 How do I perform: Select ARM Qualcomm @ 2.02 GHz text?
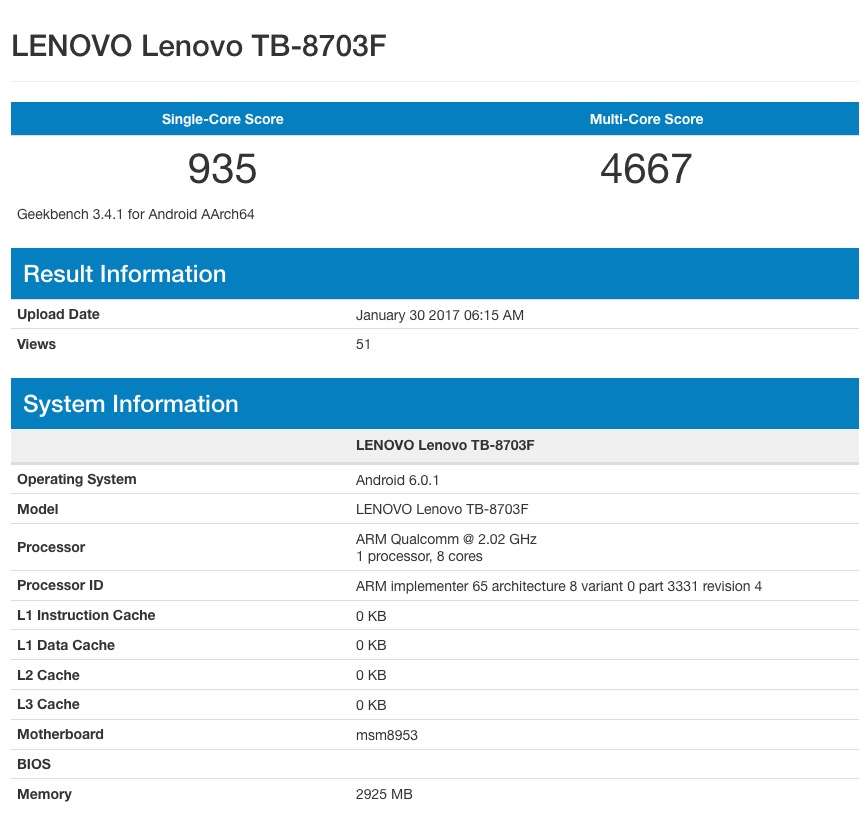[x=446, y=539]
